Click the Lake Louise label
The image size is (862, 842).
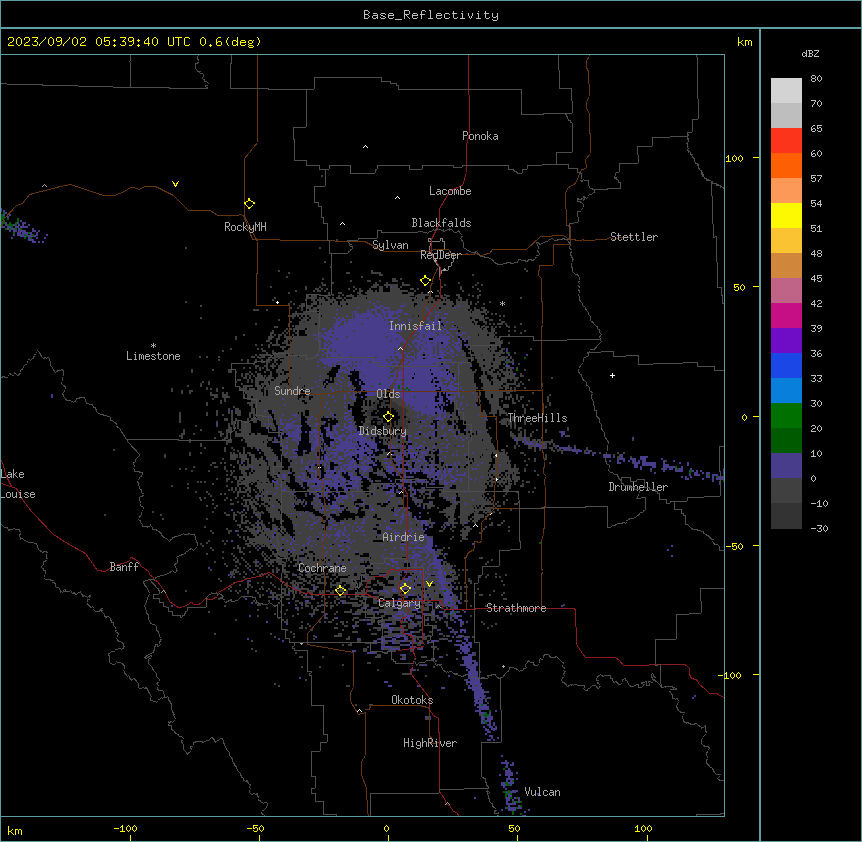pos(18,484)
